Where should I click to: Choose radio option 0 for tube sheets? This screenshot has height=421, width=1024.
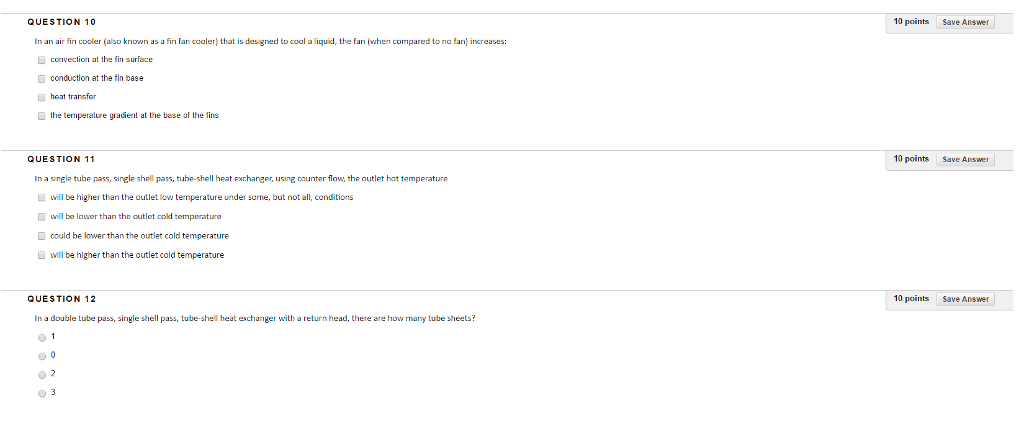pos(41,356)
